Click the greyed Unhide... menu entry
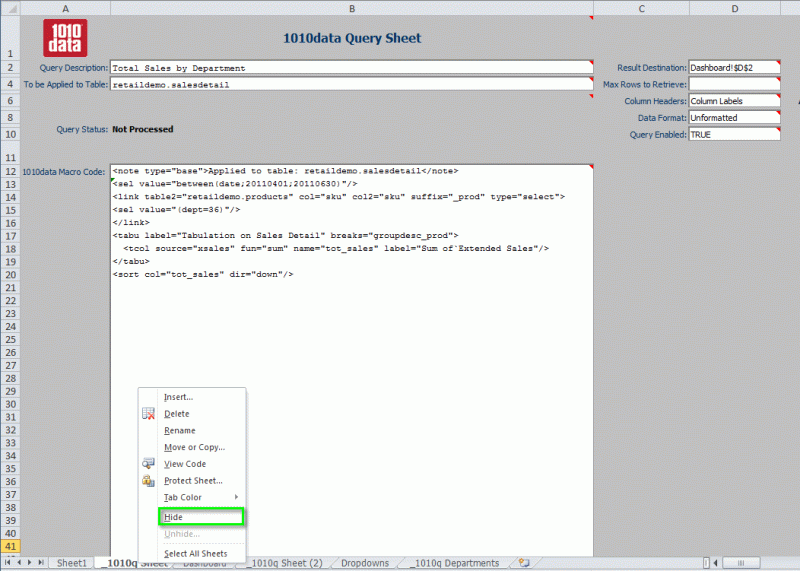The height and width of the screenshot is (571, 800). (x=182, y=534)
